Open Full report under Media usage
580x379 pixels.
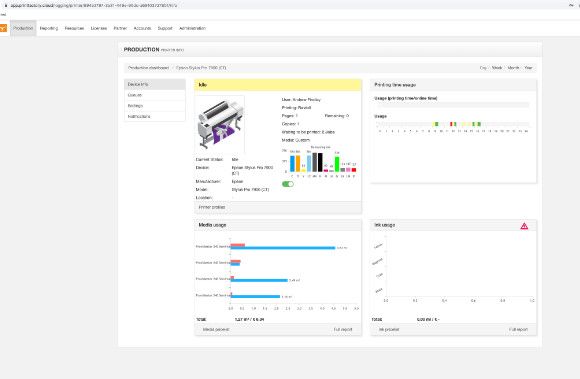[343, 329]
